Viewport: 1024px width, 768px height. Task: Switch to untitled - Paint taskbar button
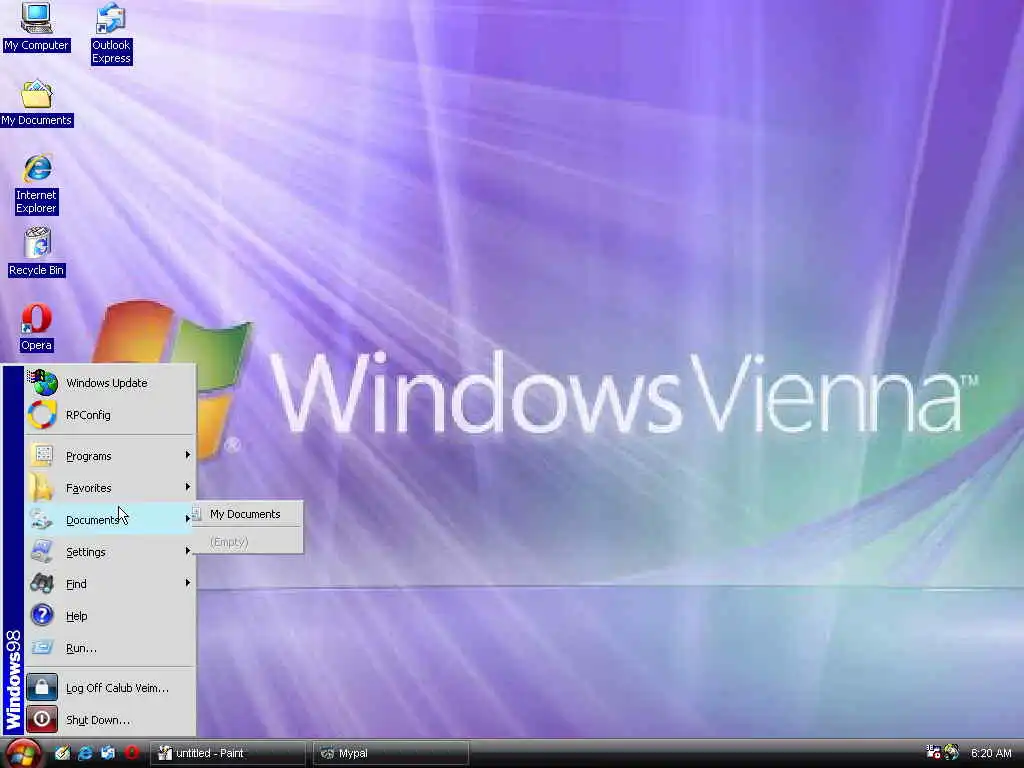tap(228, 753)
